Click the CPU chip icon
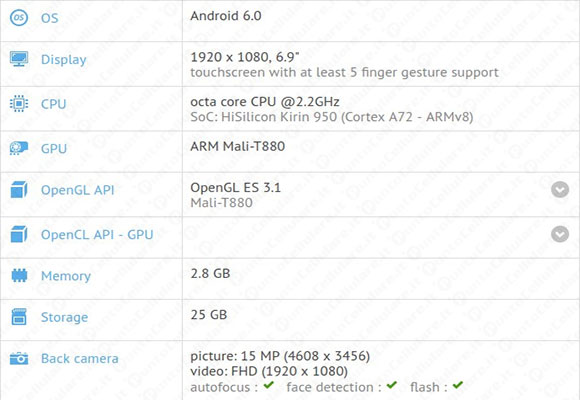 click(19, 104)
